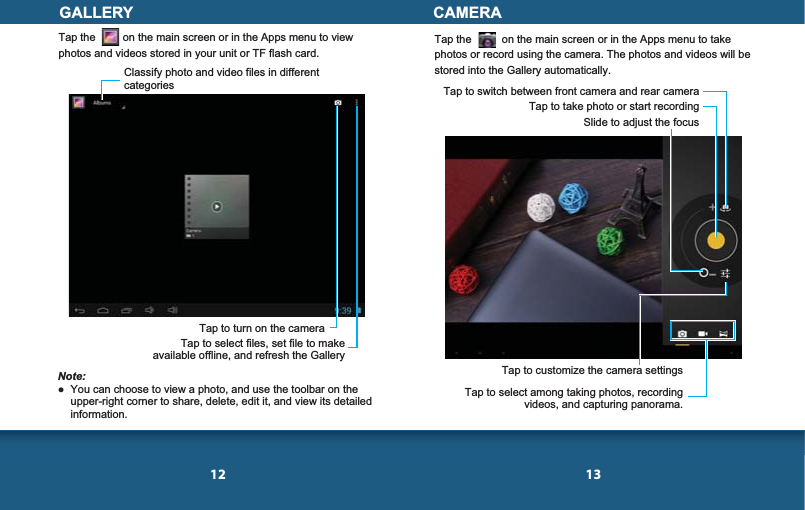Tap the Home navigation icon in Gallery

click(x=103, y=310)
